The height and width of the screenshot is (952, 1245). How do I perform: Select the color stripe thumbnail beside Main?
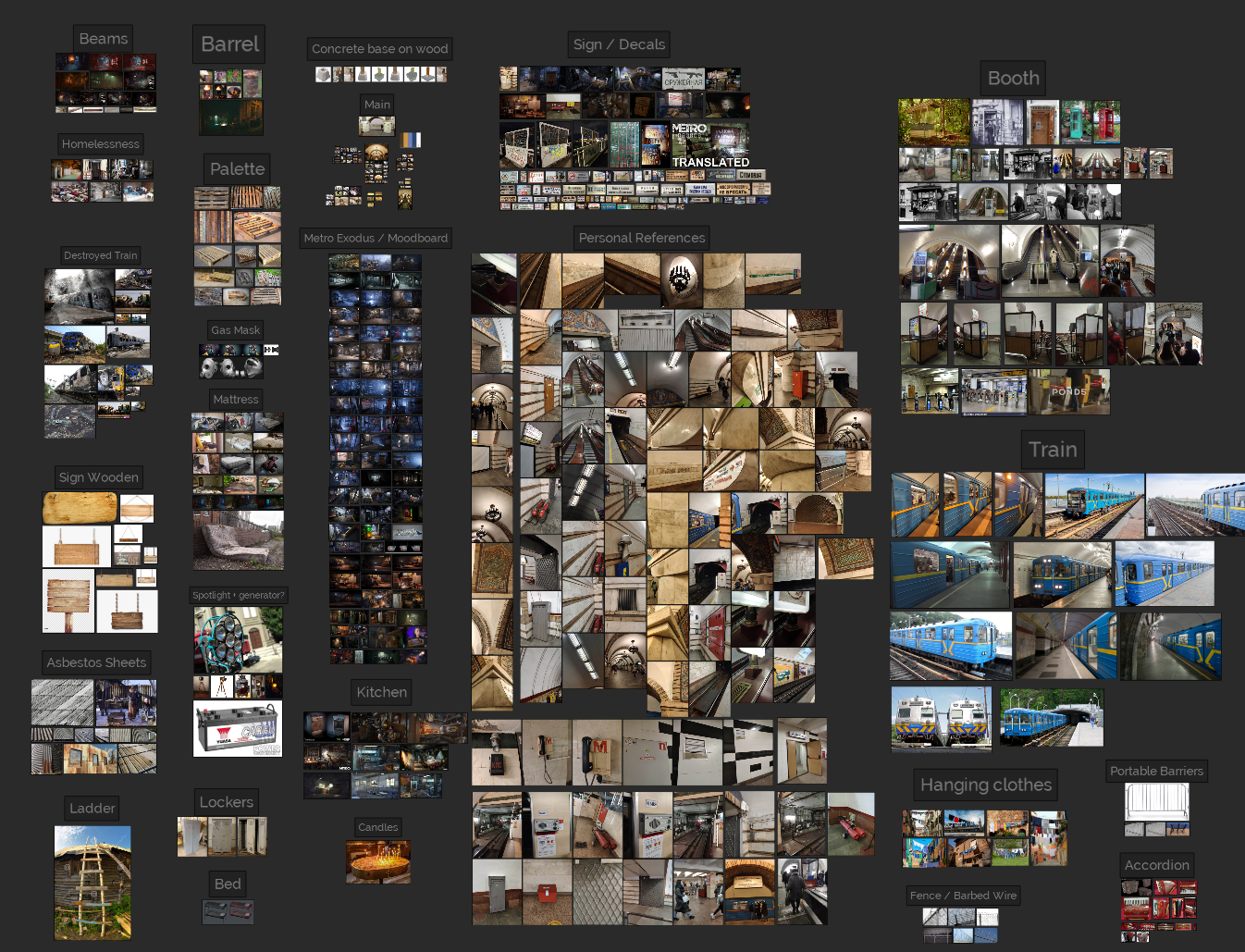[411, 140]
